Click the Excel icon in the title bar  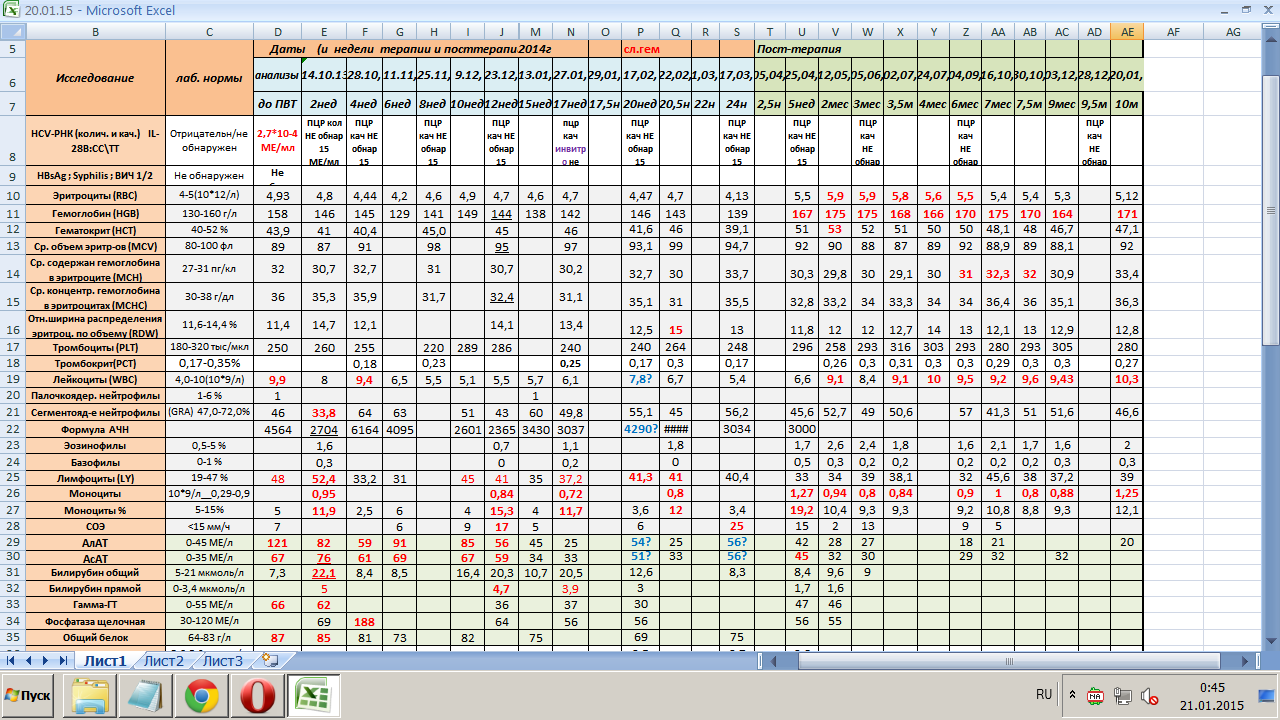[x=11, y=11]
